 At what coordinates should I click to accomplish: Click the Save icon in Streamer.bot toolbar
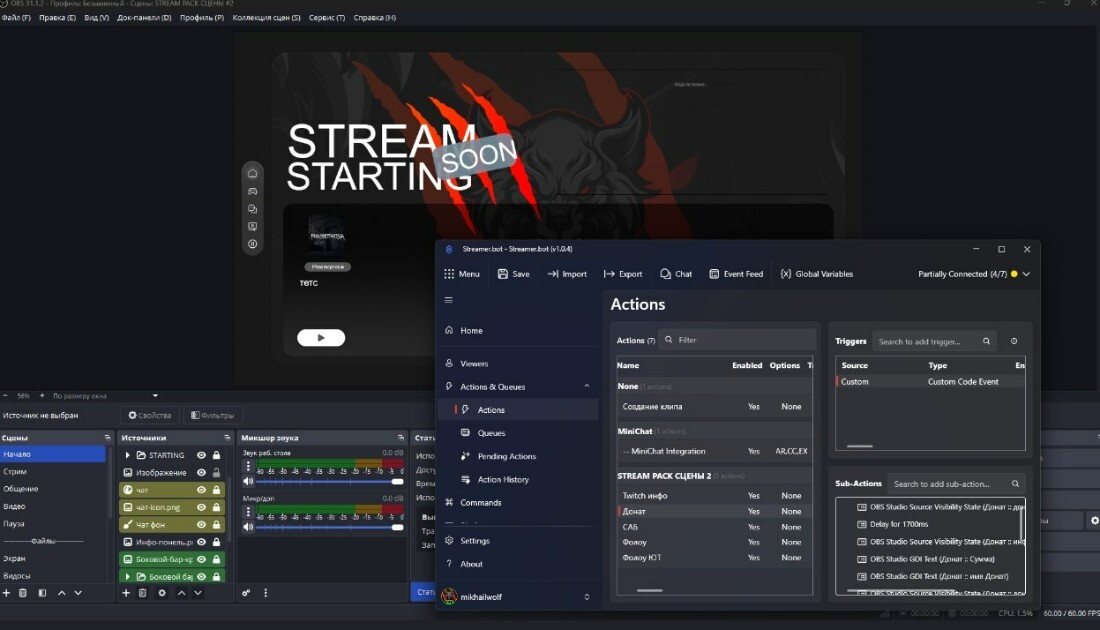pos(503,274)
